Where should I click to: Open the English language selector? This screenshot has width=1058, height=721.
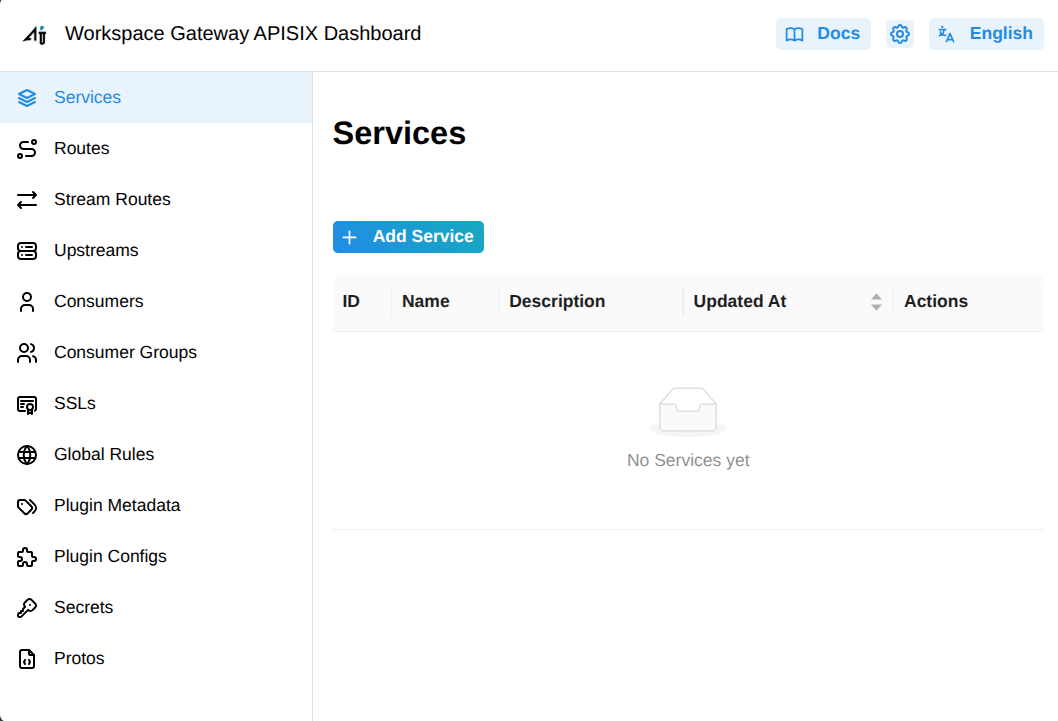(x=986, y=34)
